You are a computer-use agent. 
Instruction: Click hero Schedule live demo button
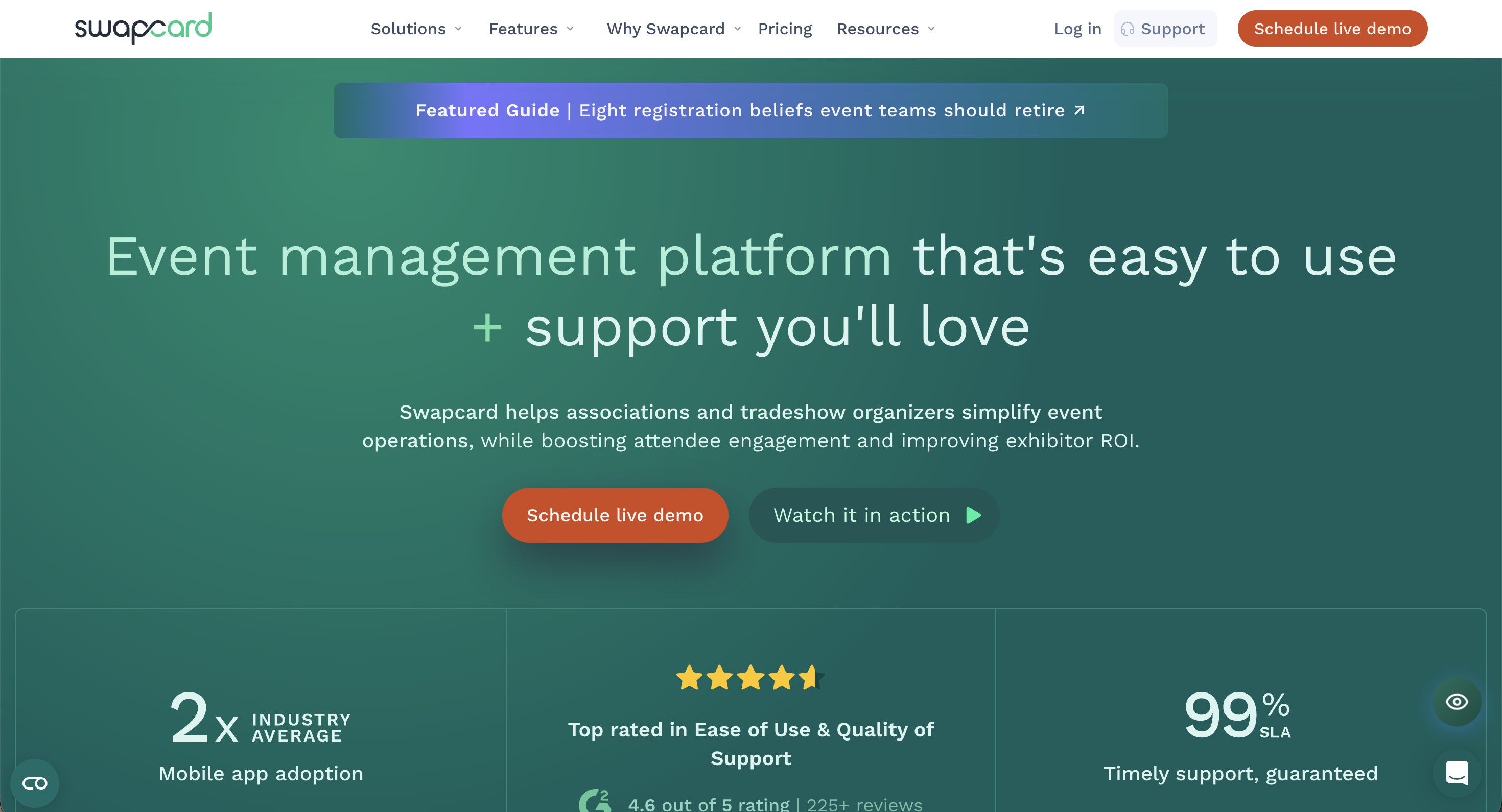pyautogui.click(x=615, y=515)
